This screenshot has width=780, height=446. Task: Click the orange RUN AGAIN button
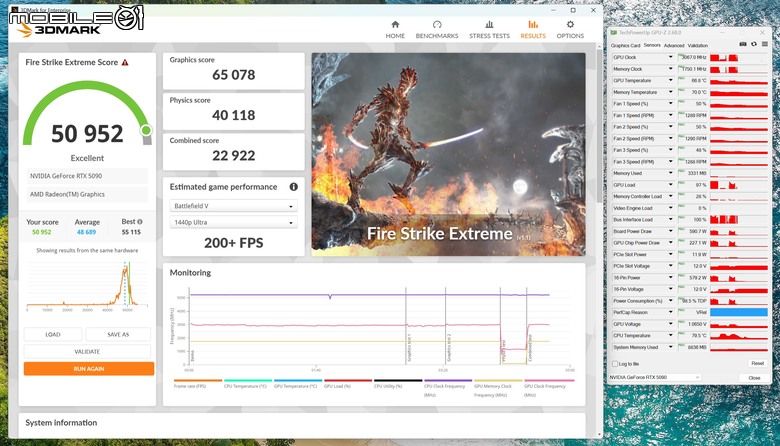coord(89,369)
